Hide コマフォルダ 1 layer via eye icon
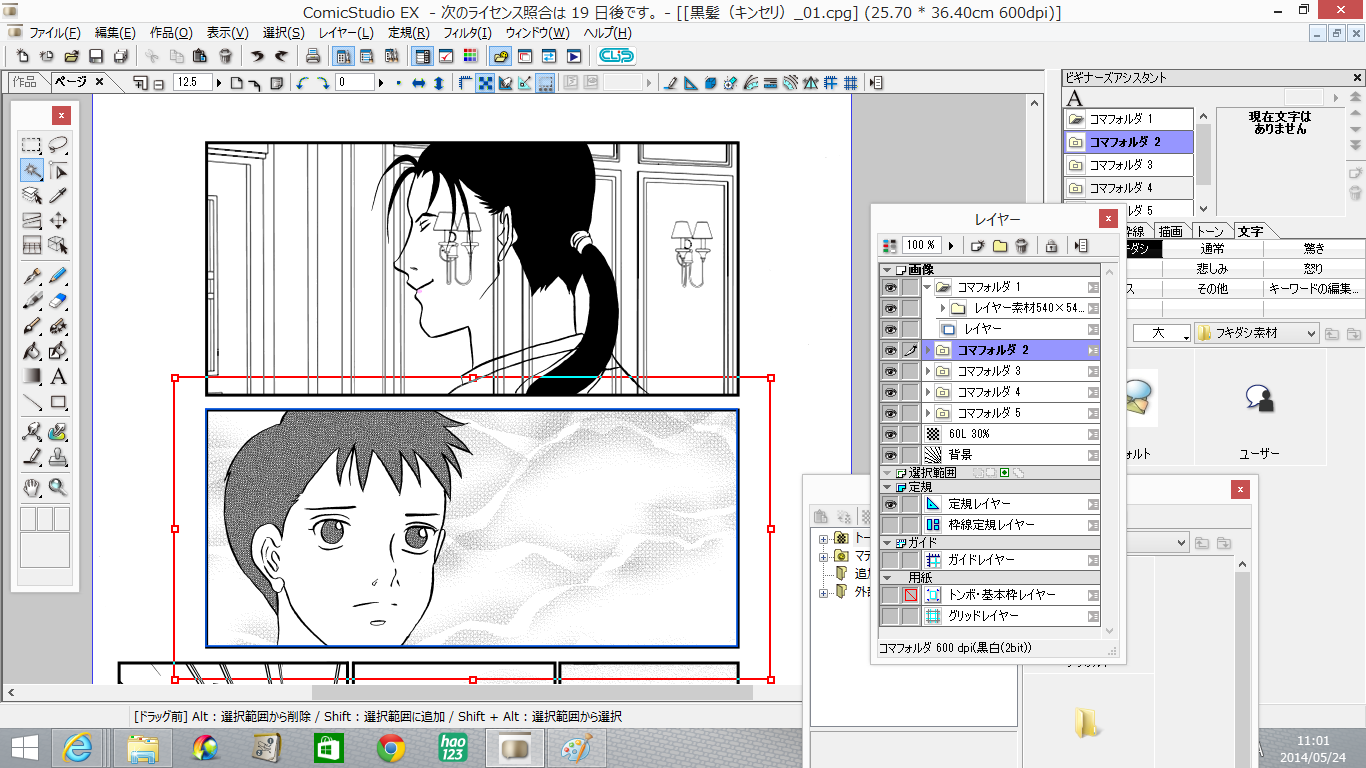The image size is (1366, 768). pyautogui.click(x=890, y=287)
